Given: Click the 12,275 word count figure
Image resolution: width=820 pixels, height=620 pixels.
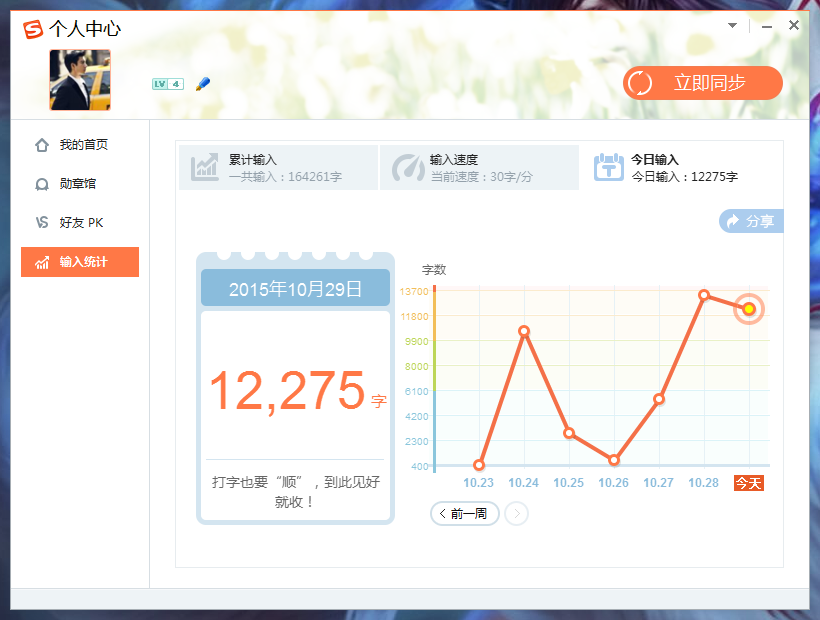Looking at the screenshot, I should tap(287, 390).
